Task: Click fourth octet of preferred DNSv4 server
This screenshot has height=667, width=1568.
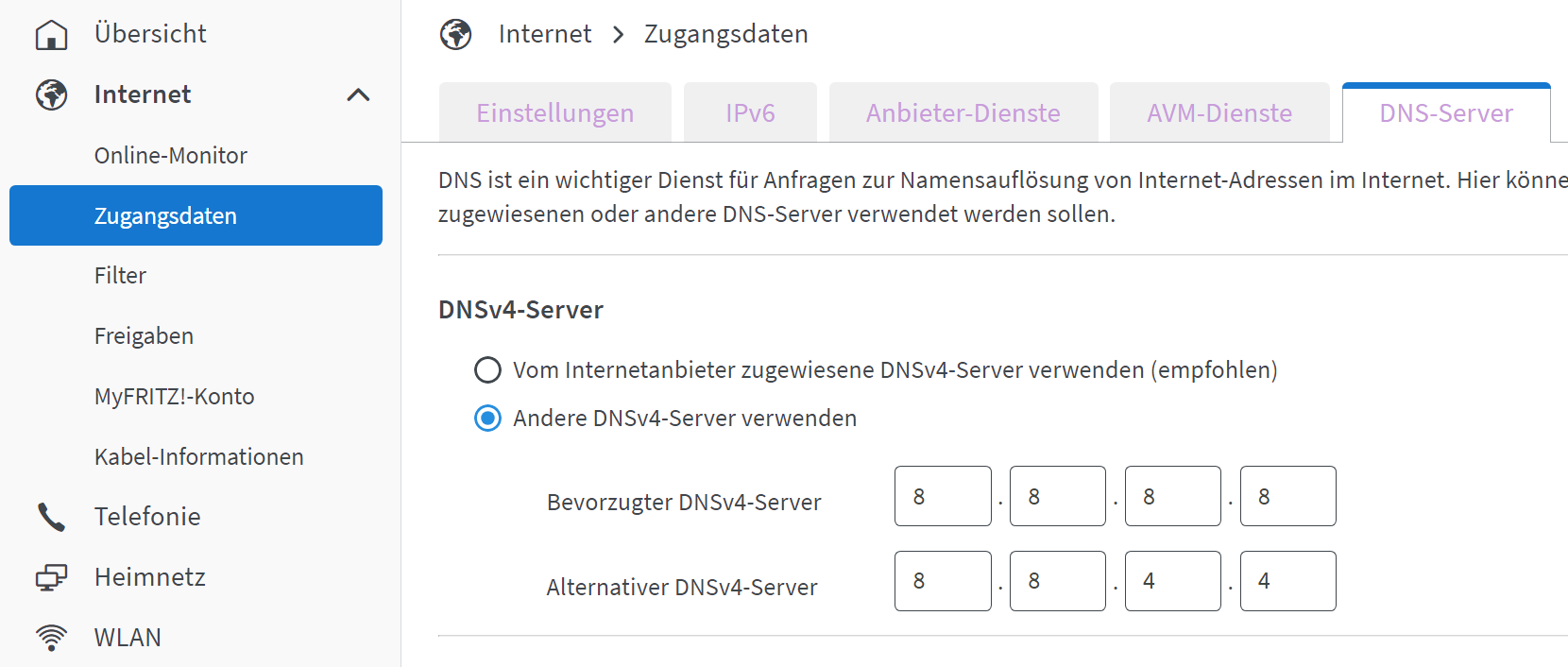Action: point(1288,496)
